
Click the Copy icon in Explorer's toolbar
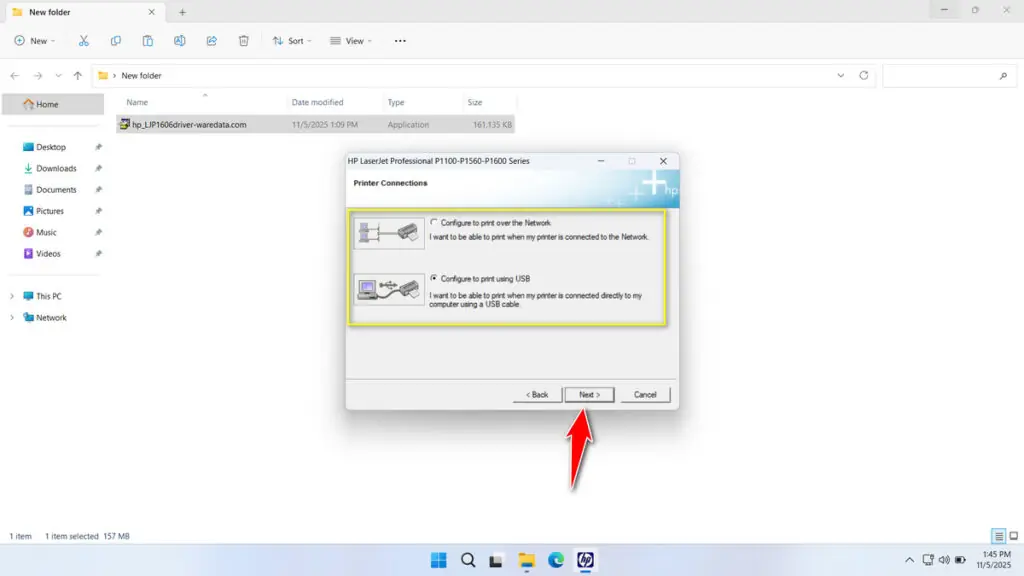(x=116, y=40)
